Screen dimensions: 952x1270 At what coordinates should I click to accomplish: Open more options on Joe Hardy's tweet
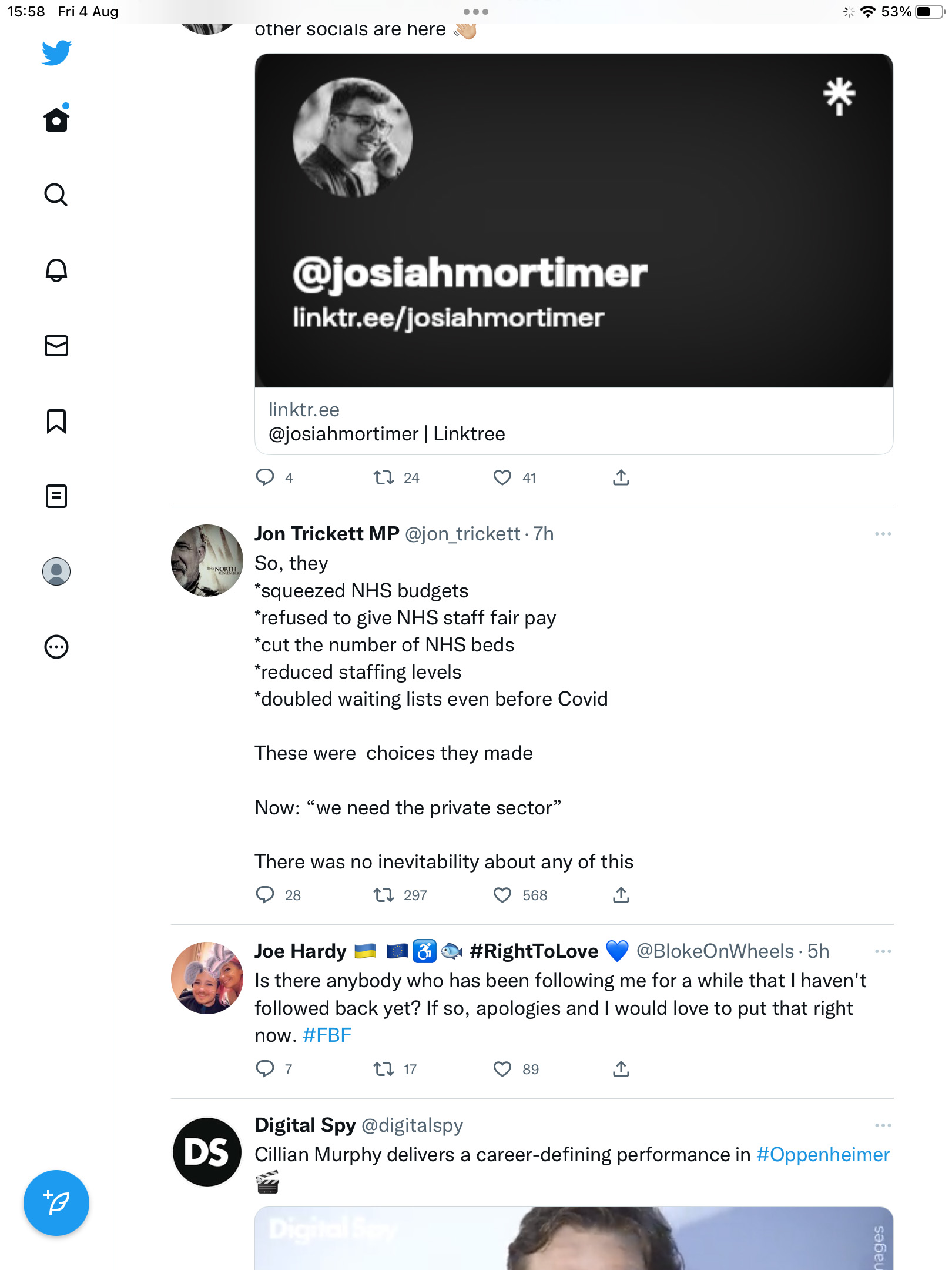point(883,951)
